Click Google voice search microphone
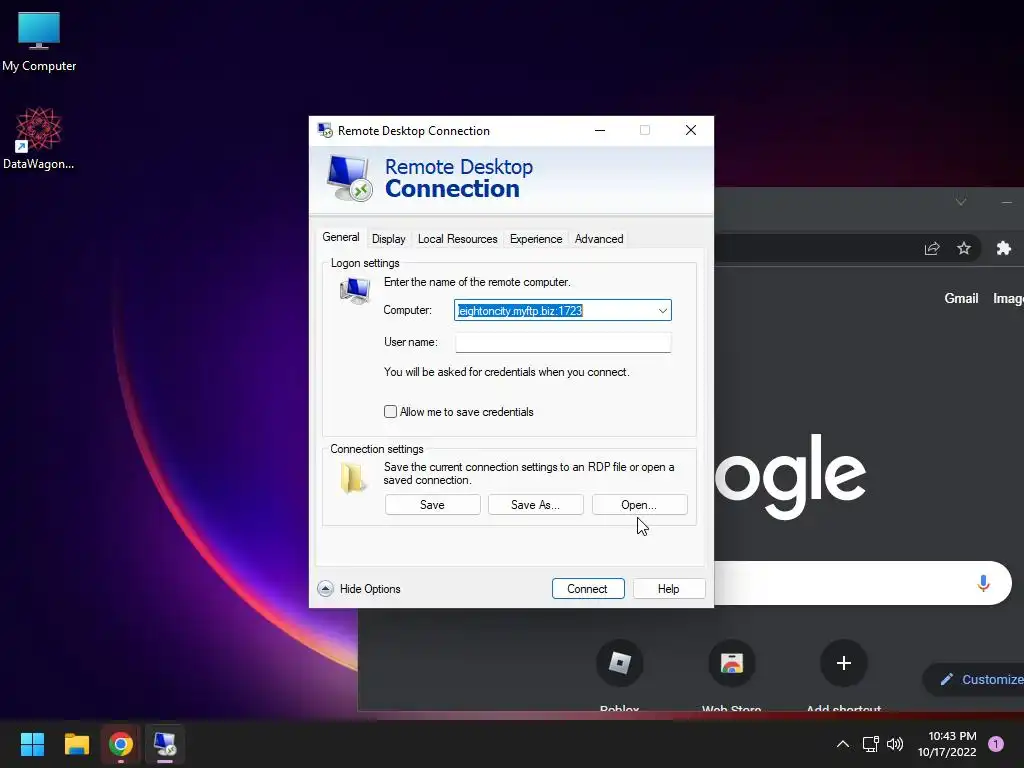The width and height of the screenshot is (1024, 768). click(983, 583)
